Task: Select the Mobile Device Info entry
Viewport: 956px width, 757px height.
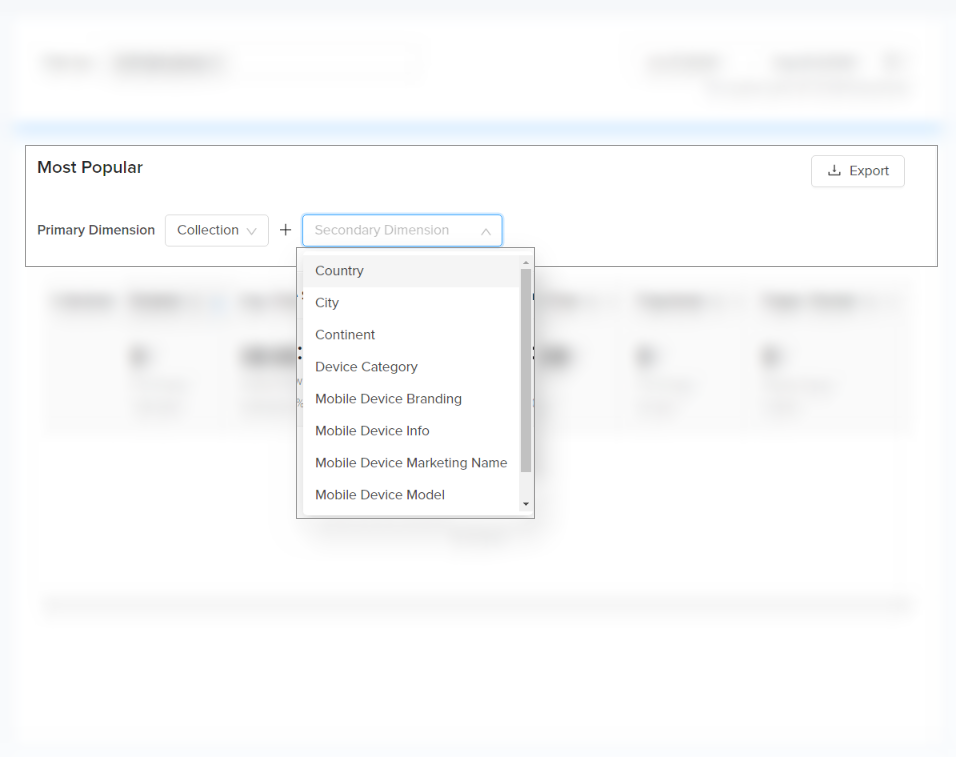Action: coord(372,431)
